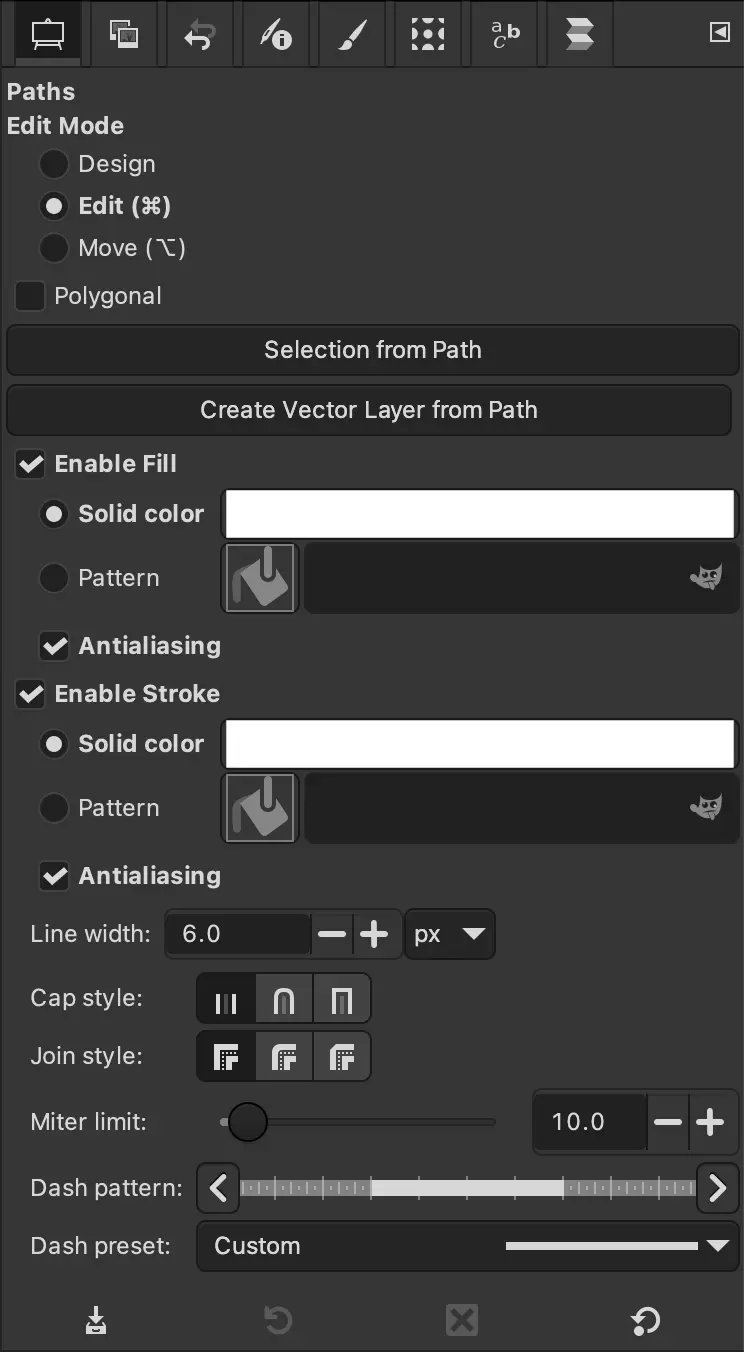
Task: Choose the round join style icon
Action: (284, 1056)
